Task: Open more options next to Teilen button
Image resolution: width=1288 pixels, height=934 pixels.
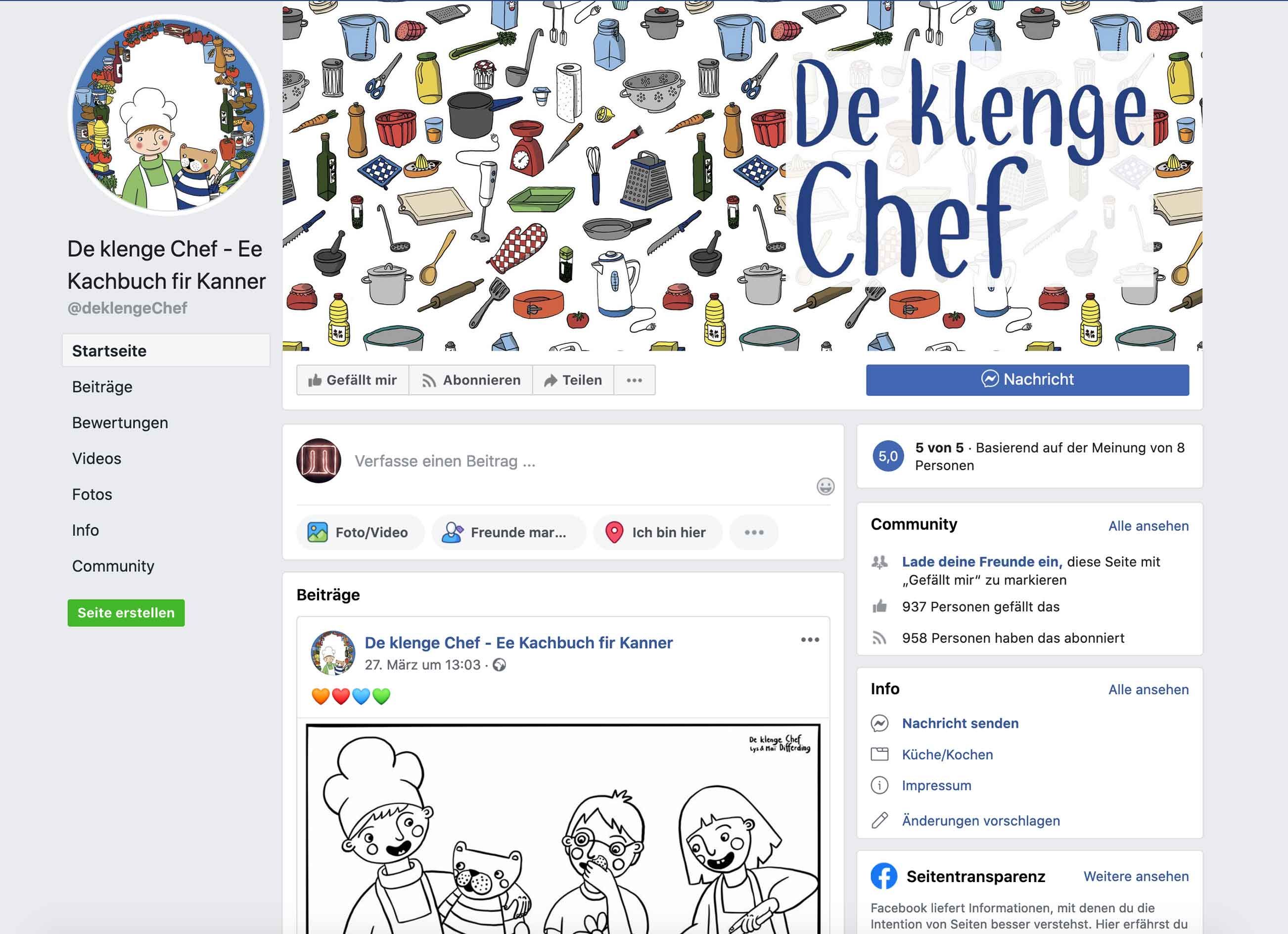Action: [634, 380]
